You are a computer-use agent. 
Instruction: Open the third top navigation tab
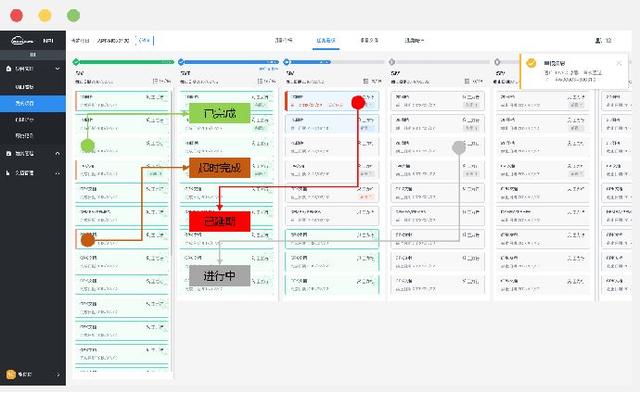369,40
